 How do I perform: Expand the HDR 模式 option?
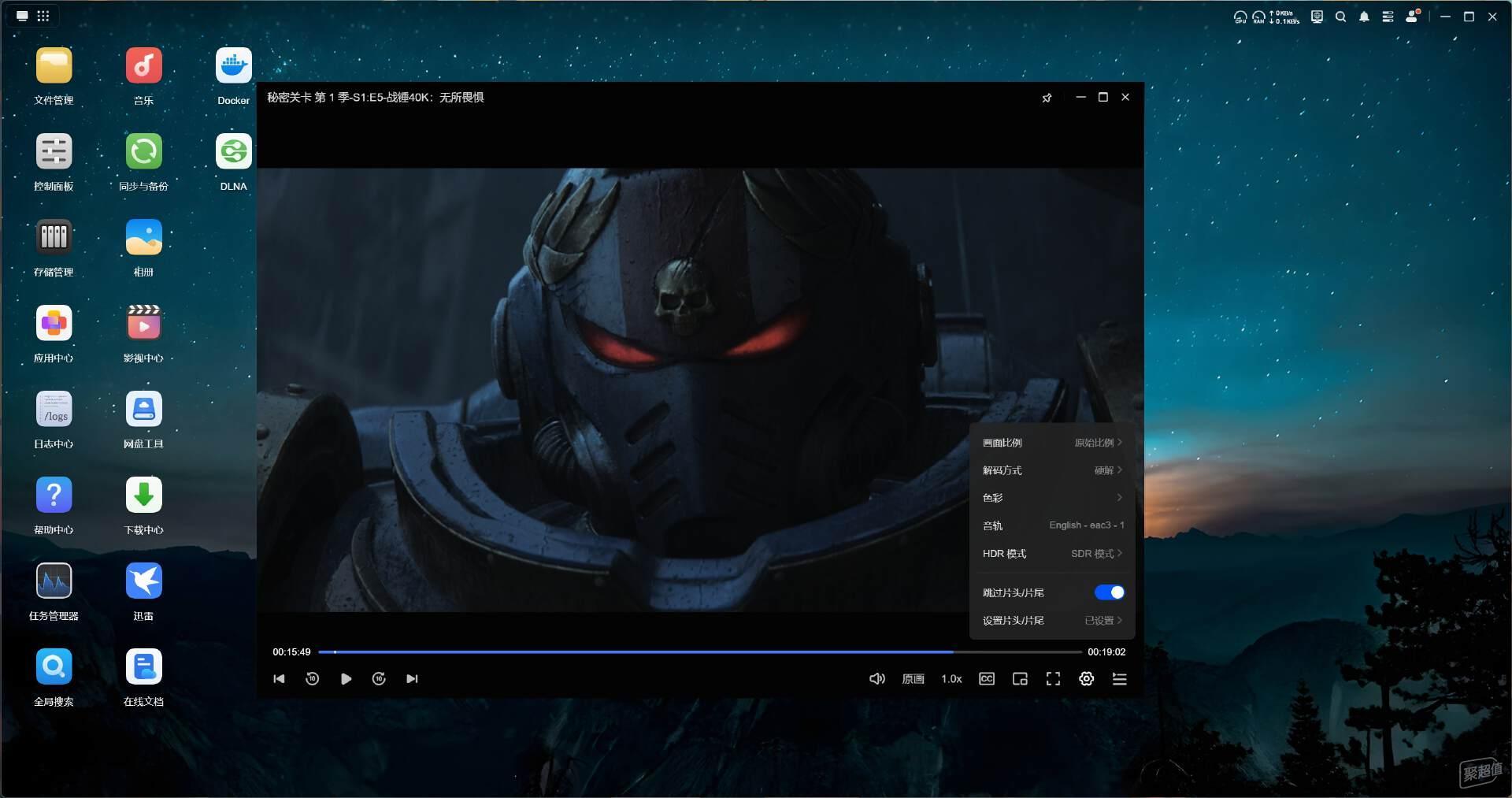pyautogui.click(x=1052, y=554)
